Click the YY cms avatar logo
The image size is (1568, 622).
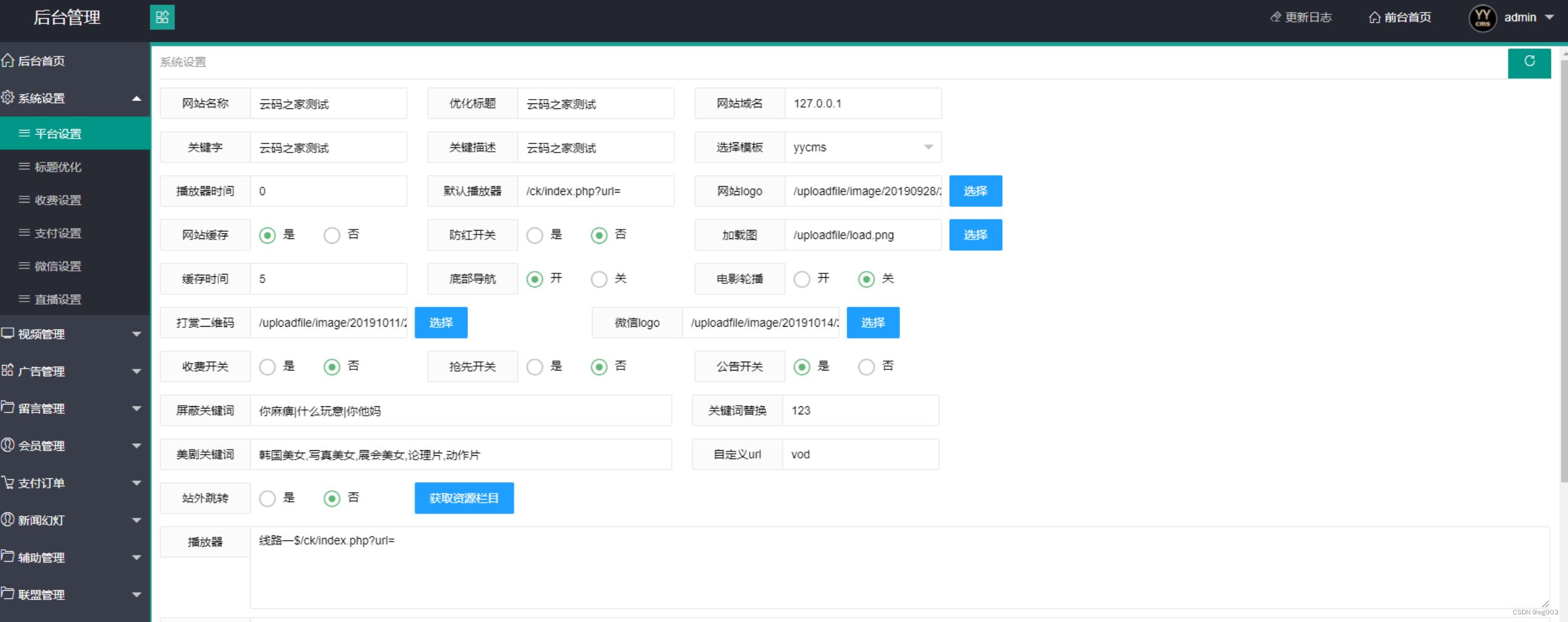[1482, 17]
